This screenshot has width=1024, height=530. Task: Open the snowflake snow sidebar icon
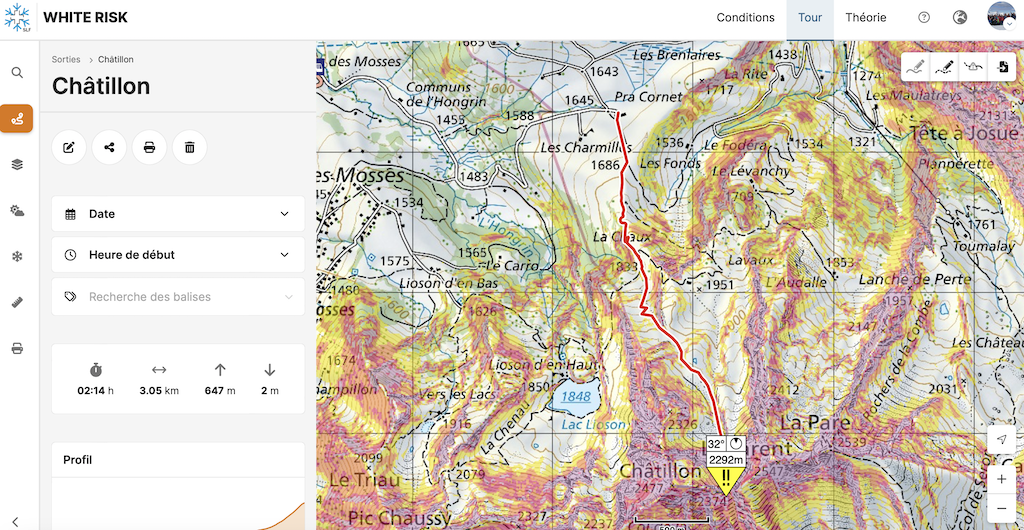tap(17, 257)
